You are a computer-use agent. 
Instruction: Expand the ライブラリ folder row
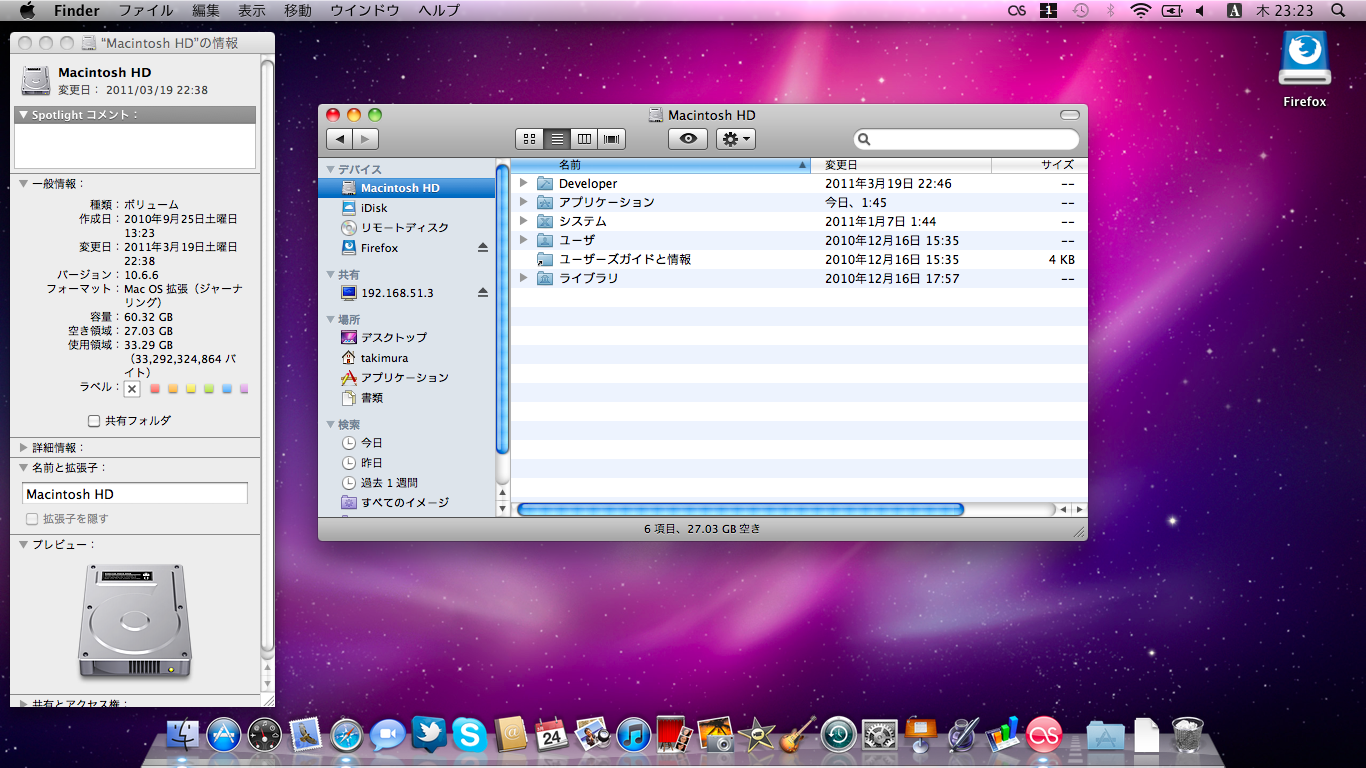pos(523,278)
